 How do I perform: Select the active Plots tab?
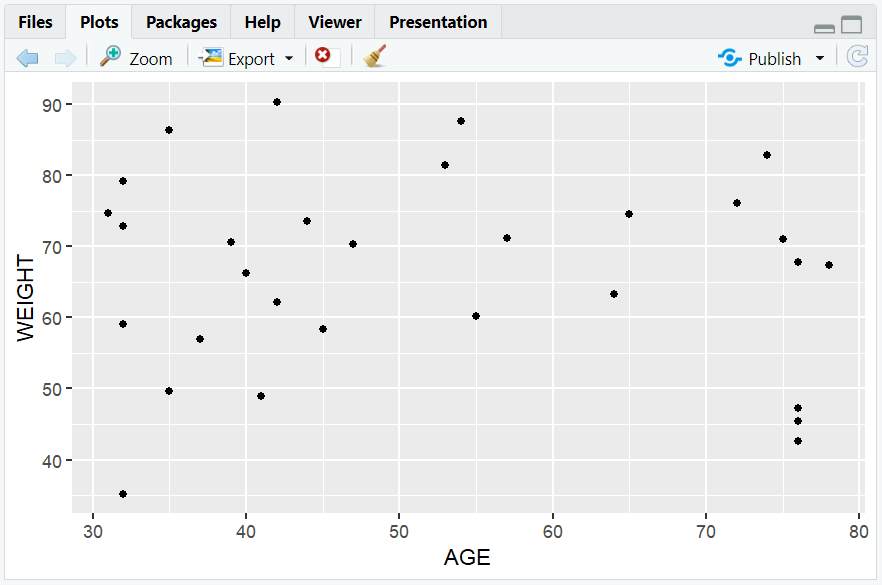(98, 21)
